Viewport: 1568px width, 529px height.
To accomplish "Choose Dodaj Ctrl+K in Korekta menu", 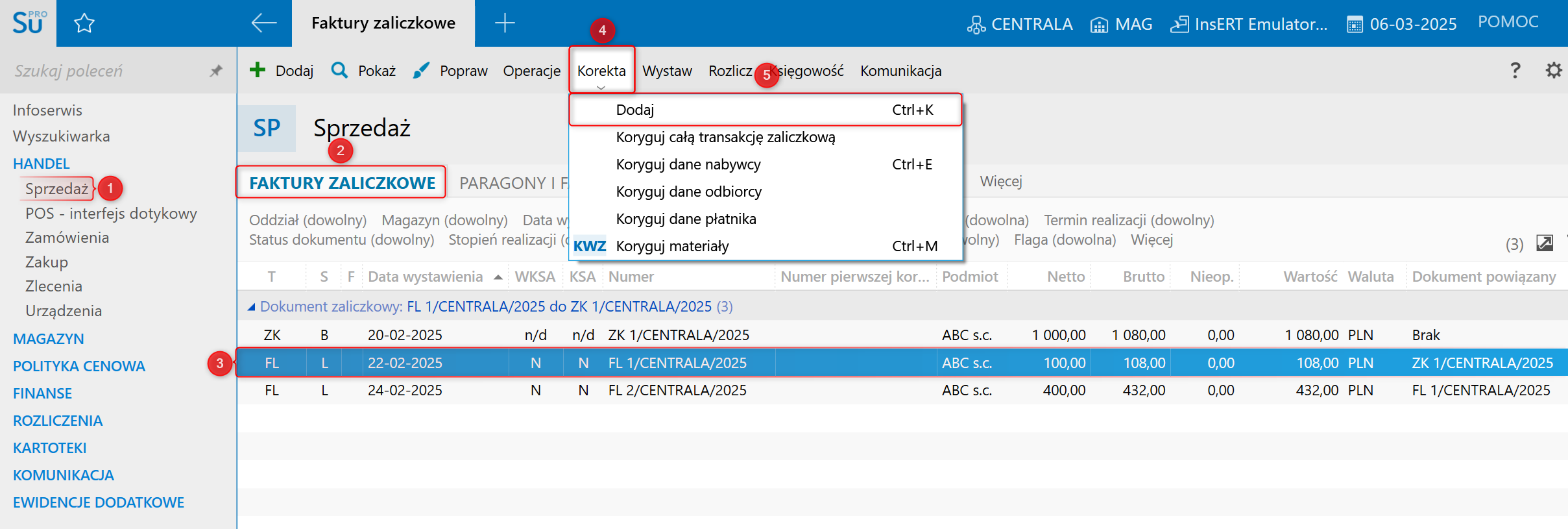I will (x=766, y=110).
